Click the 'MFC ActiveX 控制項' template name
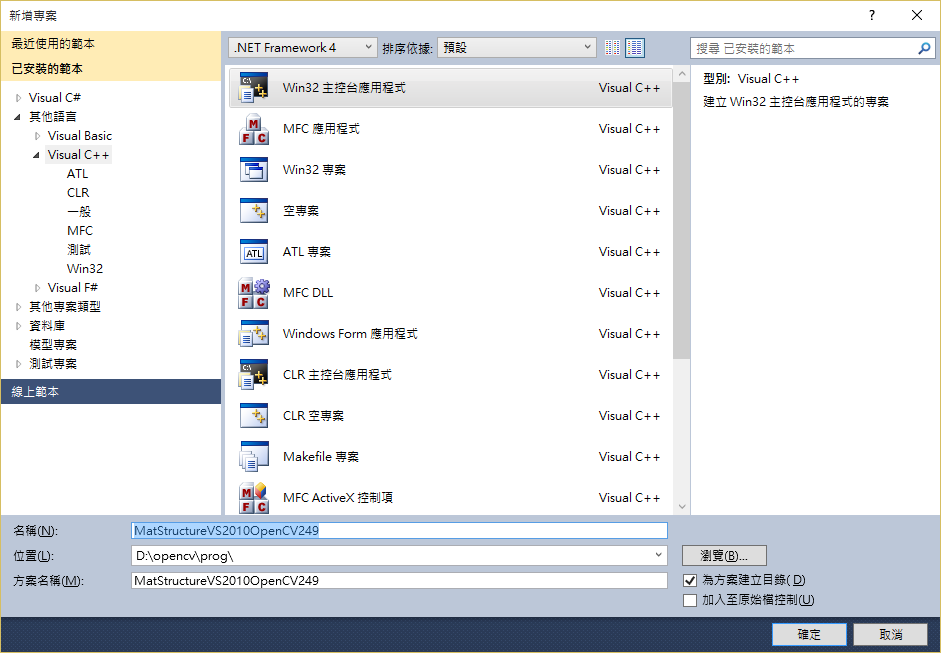This screenshot has height=653, width=941. 337,498
